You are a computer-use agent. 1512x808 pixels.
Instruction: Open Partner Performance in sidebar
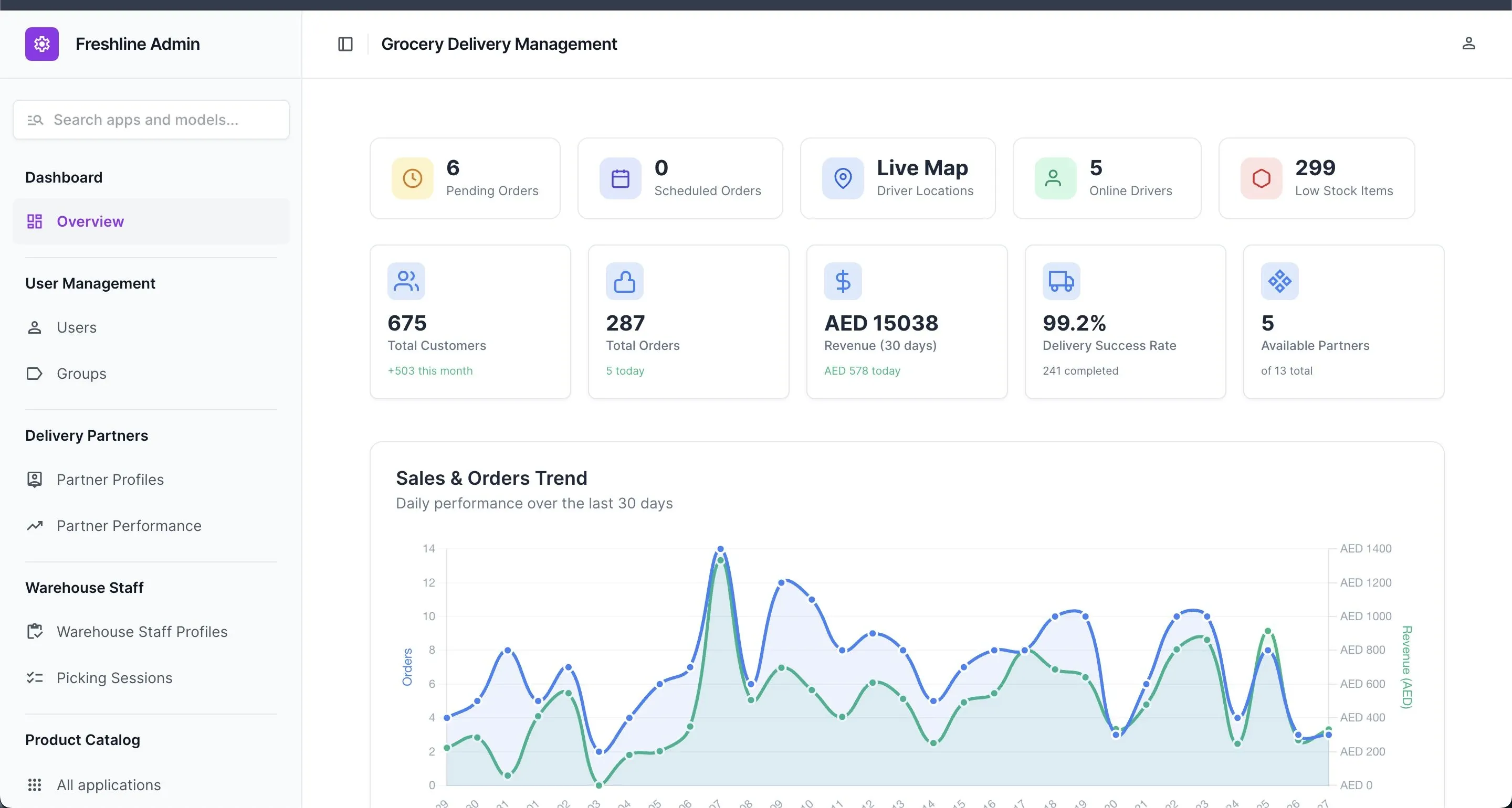click(x=151, y=526)
